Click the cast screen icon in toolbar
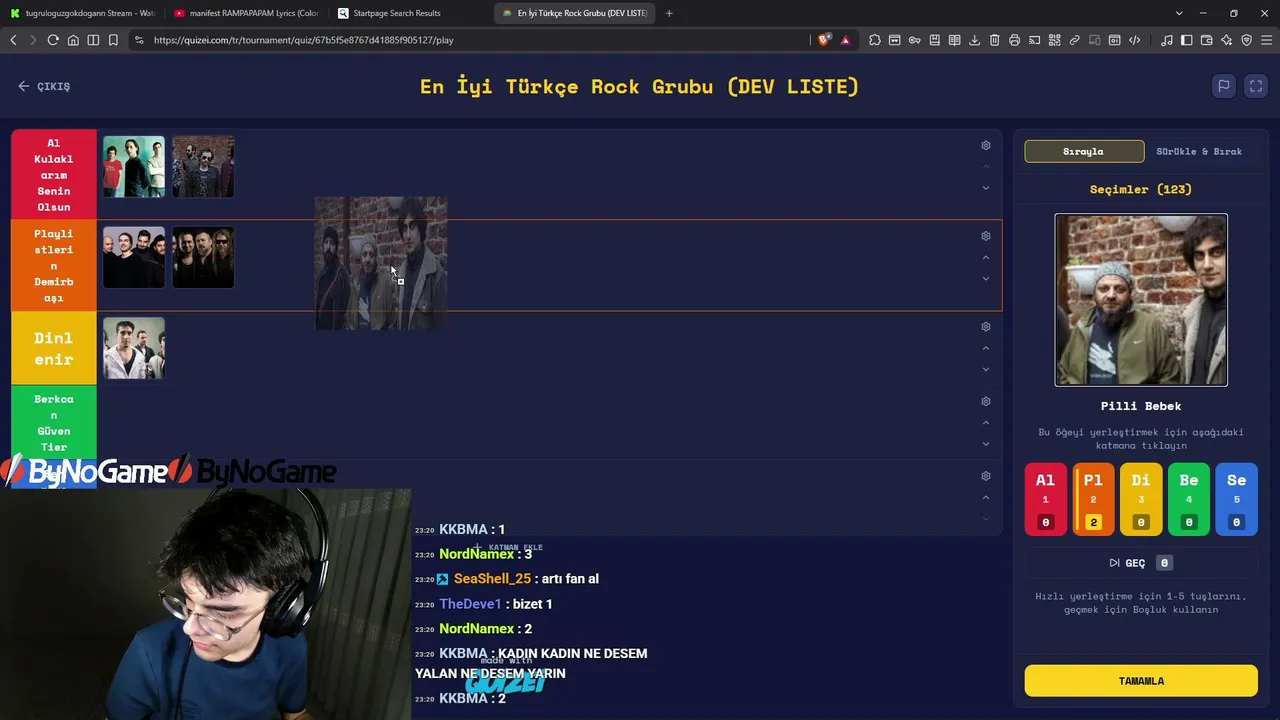This screenshot has width=1280, height=720. point(1035,40)
